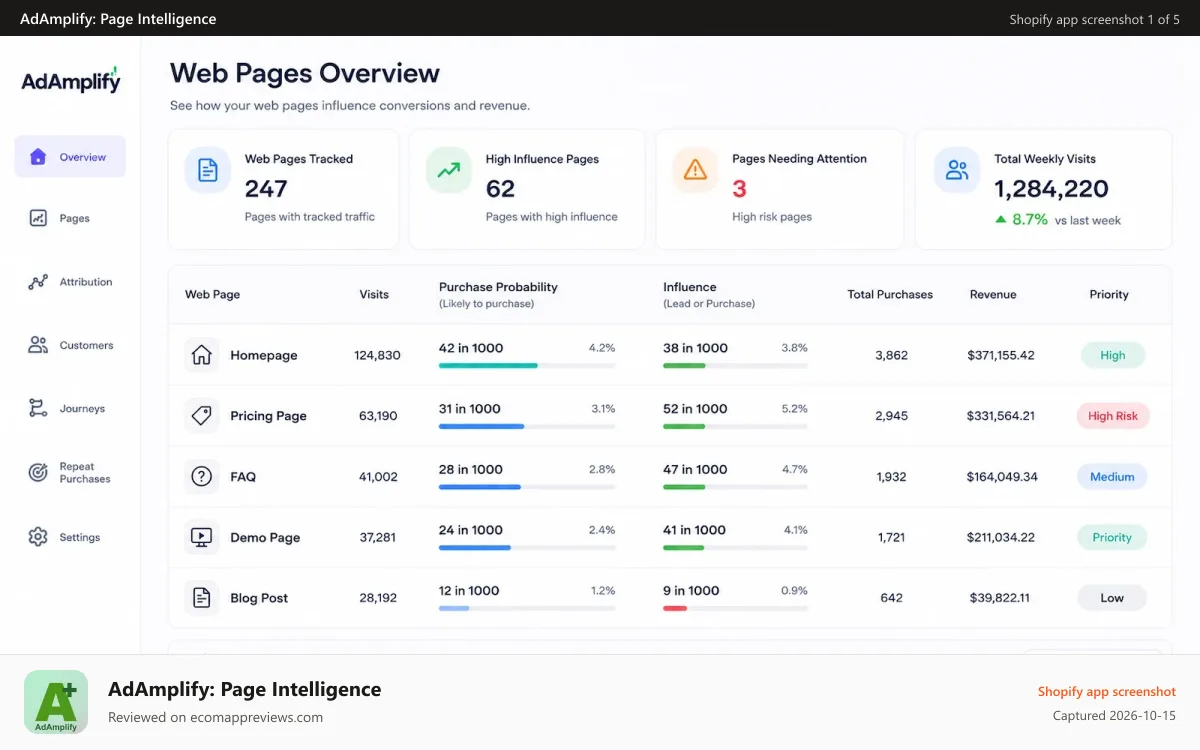Click the Medium badge for FAQ
Viewport: 1200px width, 750px height.
1112,477
